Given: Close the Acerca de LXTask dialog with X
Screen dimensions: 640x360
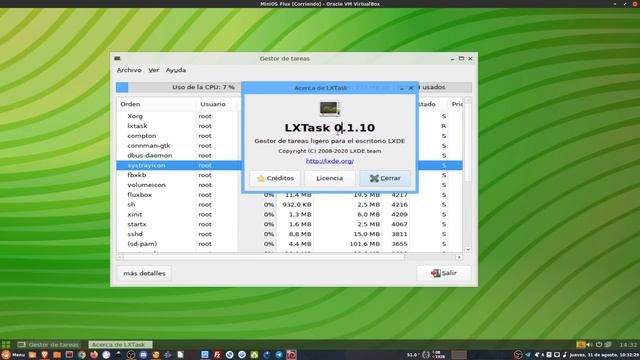Looking at the screenshot, I should pos(411,88).
